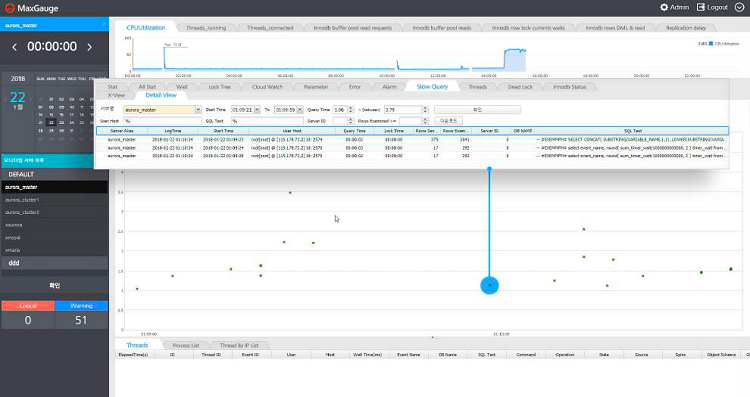The width and height of the screenshot is (750, 397).
Task: Expand the circled chevron menu at top right
Action: tap(739, 7)
